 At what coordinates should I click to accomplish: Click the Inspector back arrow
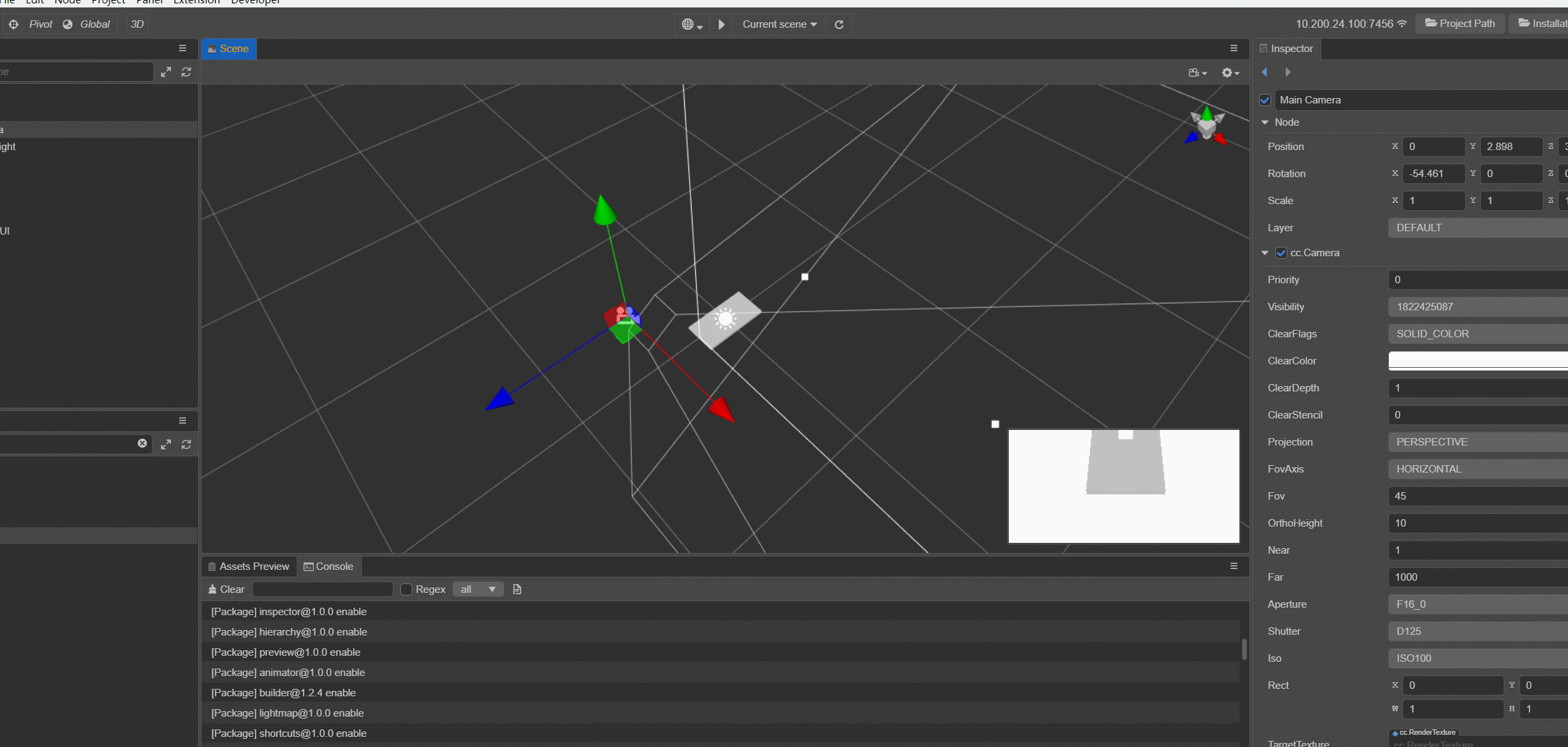[1264, 72]
